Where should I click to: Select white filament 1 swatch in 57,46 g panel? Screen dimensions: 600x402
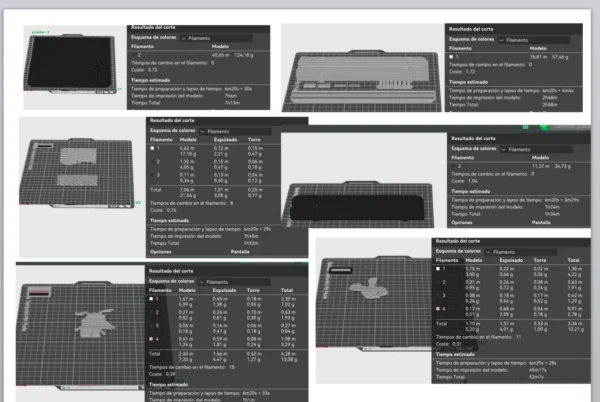tap(451, 57)
